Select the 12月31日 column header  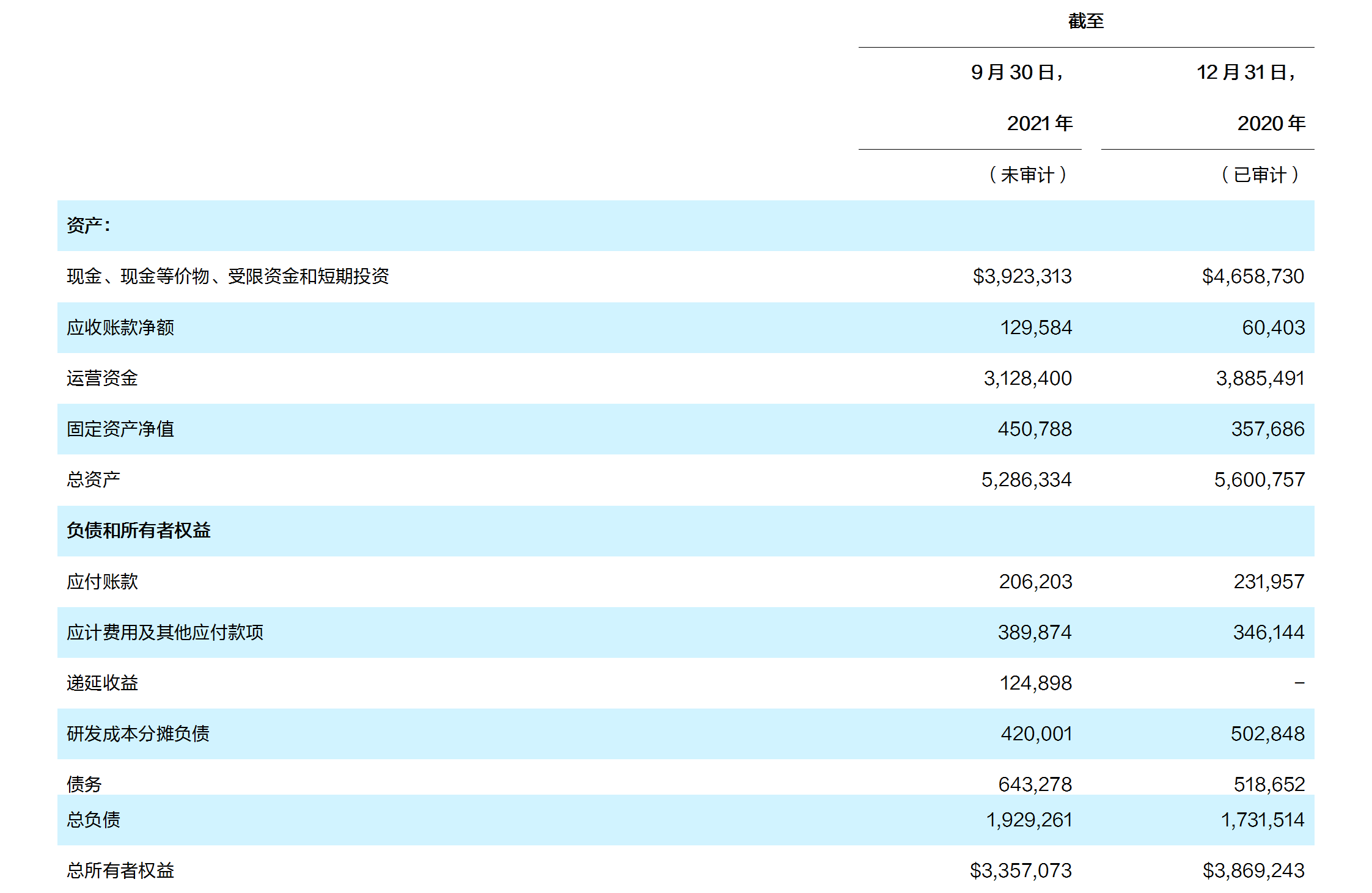(x=1245, y=72)
